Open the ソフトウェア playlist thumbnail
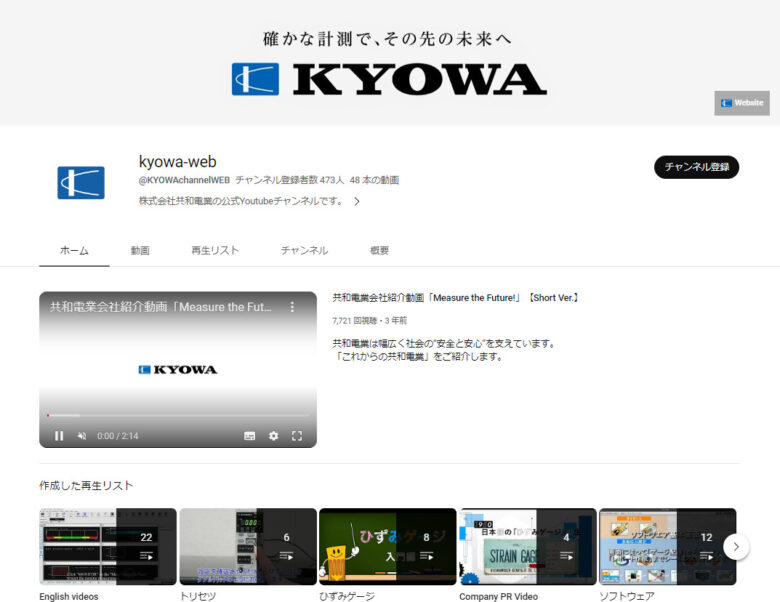Screen dimensions: 780x602 (668, 546)
